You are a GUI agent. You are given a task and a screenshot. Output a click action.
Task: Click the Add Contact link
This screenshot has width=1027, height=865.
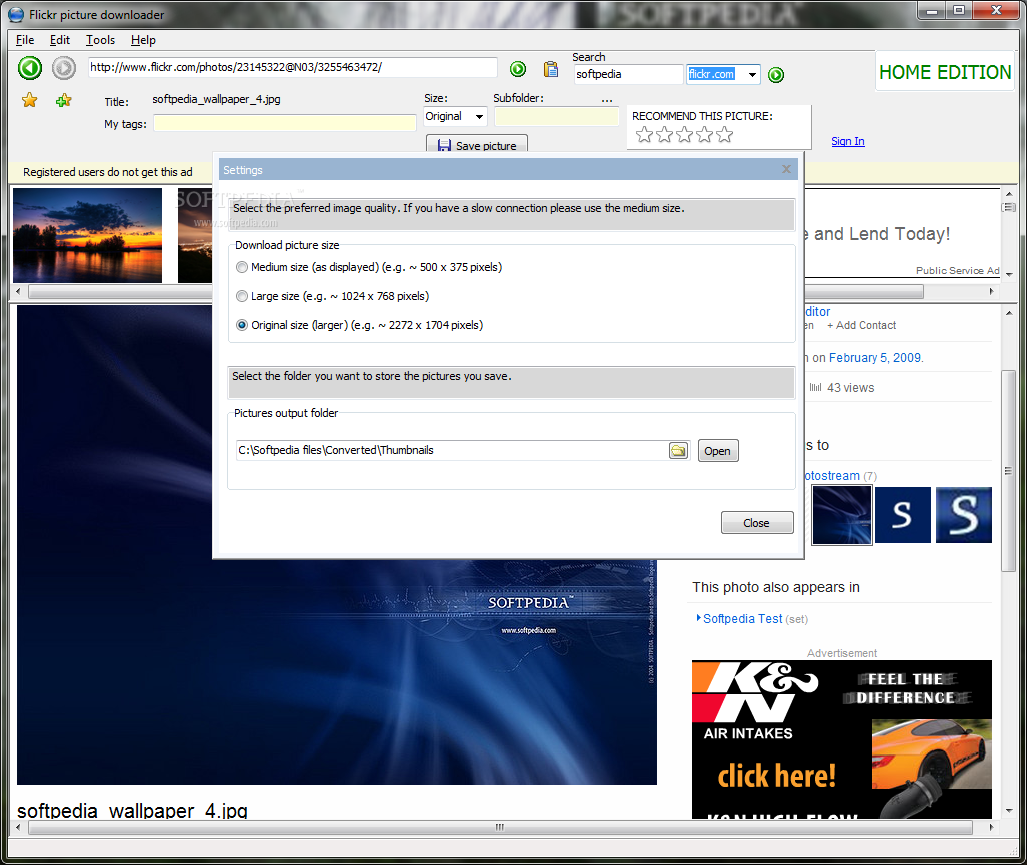coord(861,325)
